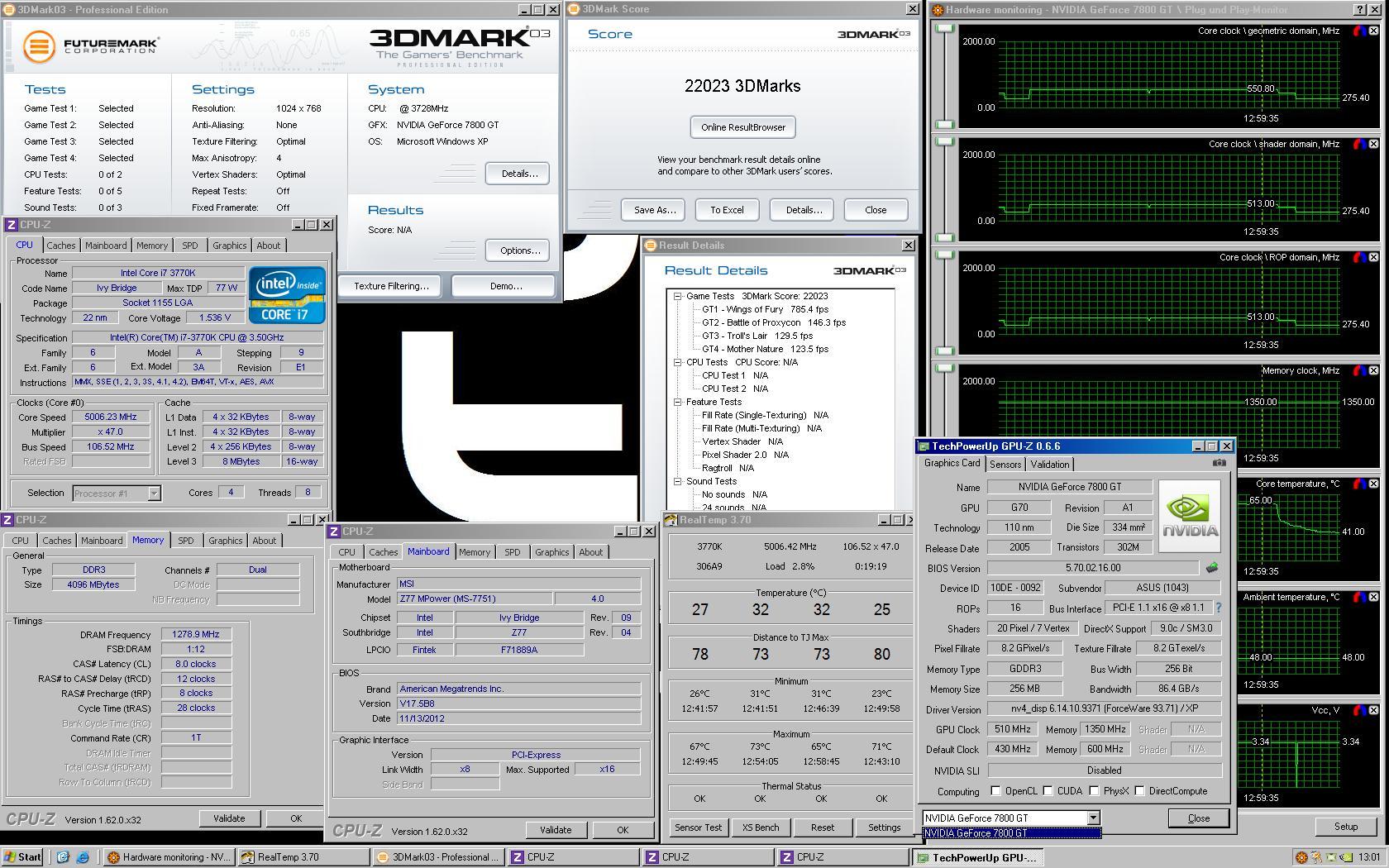Click the NVIDIA icon in system tray
The image size is (1389, 868).
click(x=1346, y=857)
